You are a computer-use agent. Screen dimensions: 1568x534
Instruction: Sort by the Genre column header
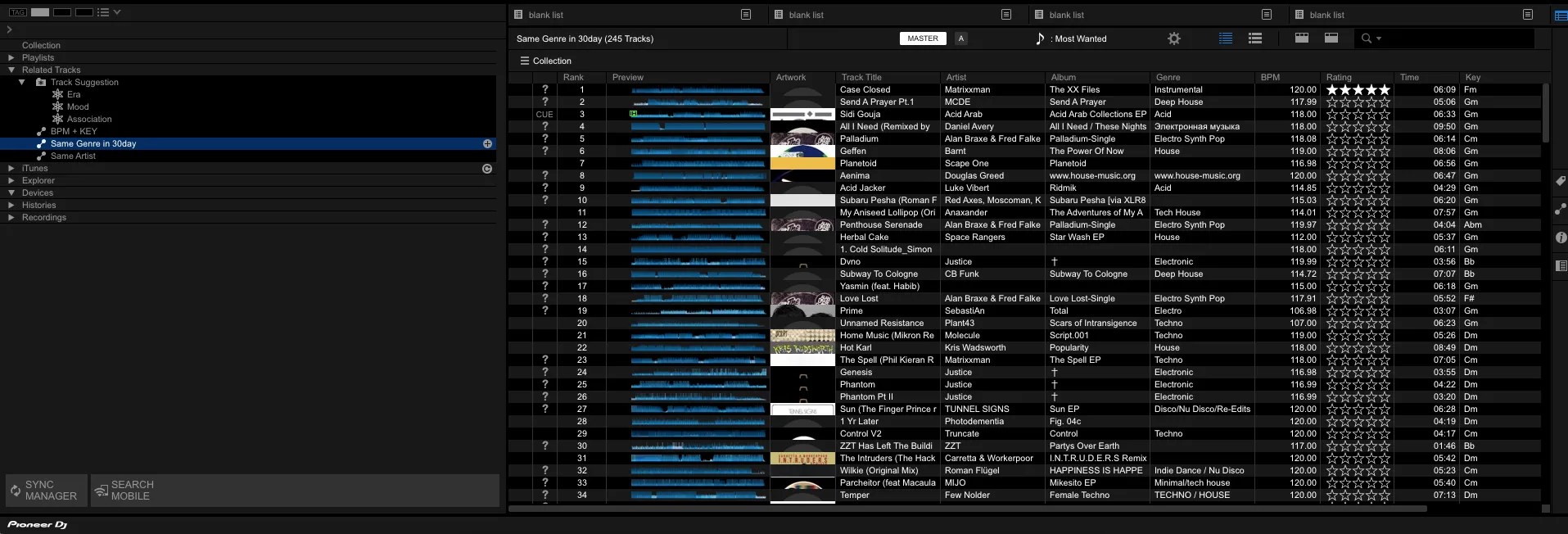pos(1202,77)
